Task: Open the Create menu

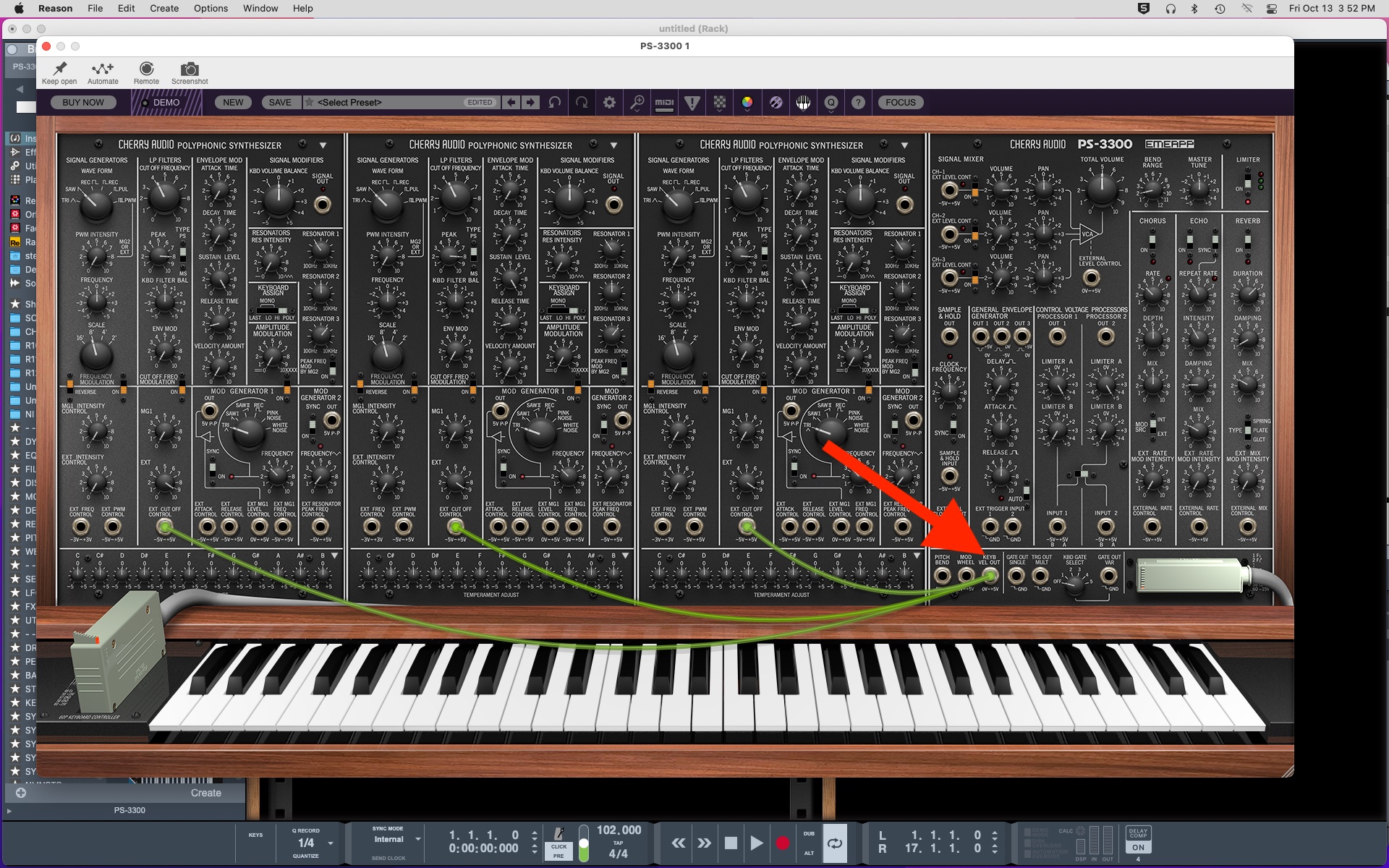Action: [163, 9]
